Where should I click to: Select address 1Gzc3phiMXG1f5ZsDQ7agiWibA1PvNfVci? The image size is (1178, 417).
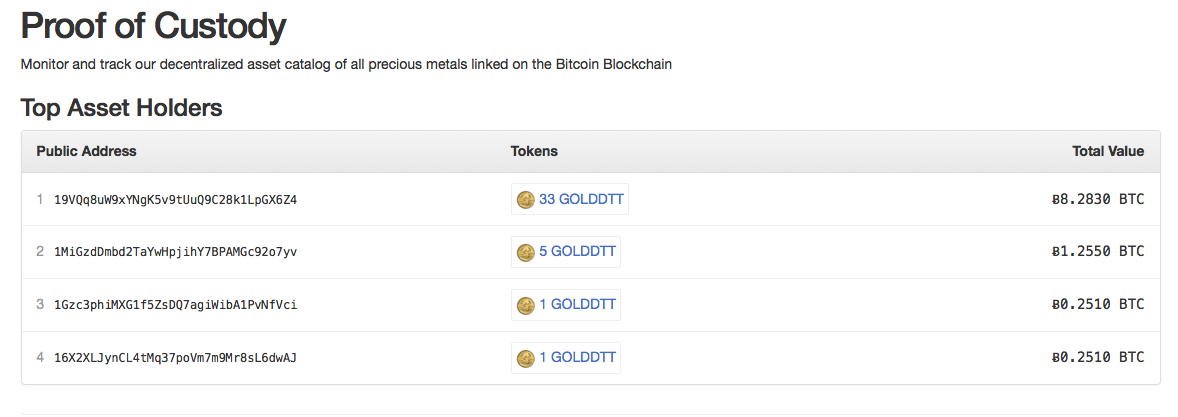click(176, 305)
